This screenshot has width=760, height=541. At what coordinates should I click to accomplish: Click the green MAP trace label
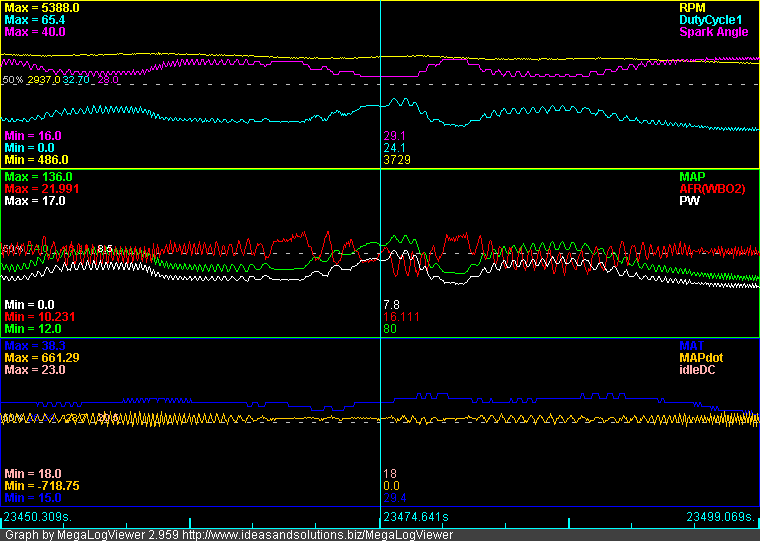pyautogui.click(x=692, y=177)
